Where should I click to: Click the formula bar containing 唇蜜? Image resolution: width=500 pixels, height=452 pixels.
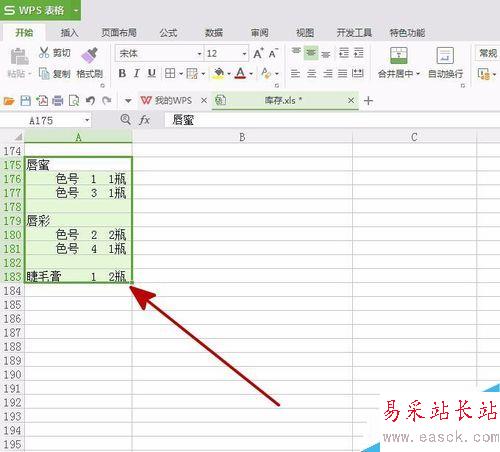(332, 120)
